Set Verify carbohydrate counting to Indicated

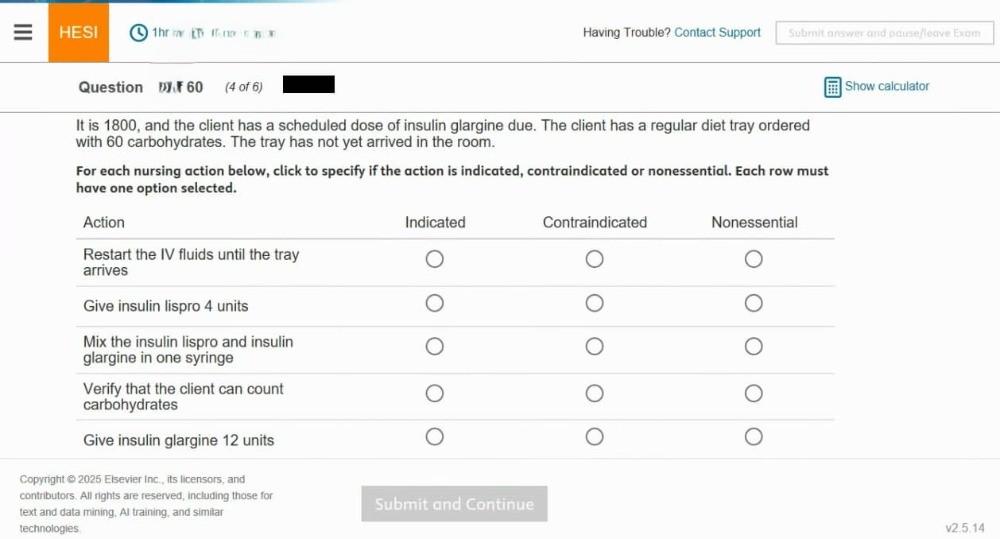434,393
